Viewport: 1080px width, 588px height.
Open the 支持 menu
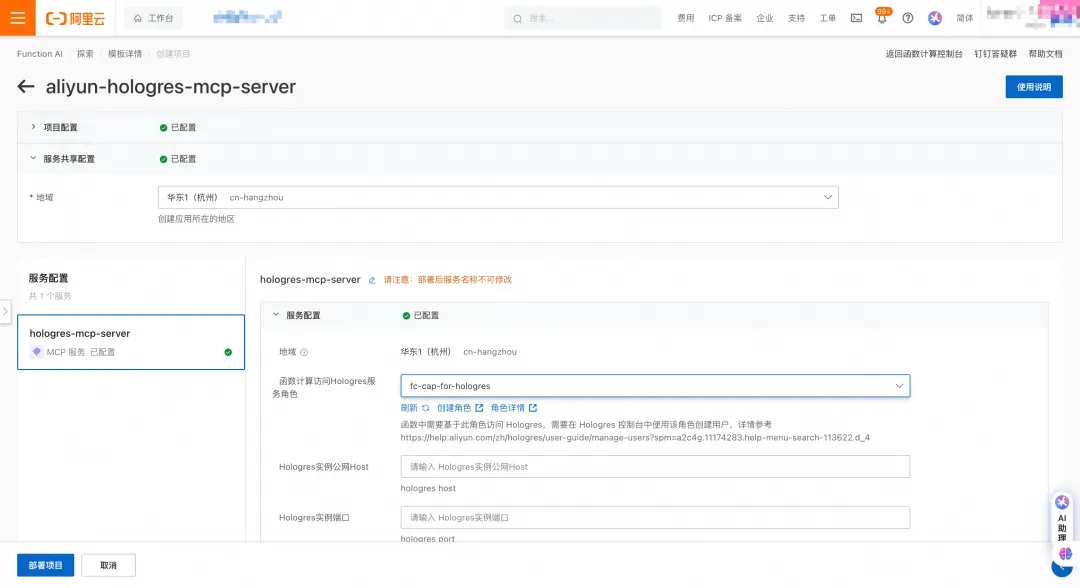coord(796,19)
